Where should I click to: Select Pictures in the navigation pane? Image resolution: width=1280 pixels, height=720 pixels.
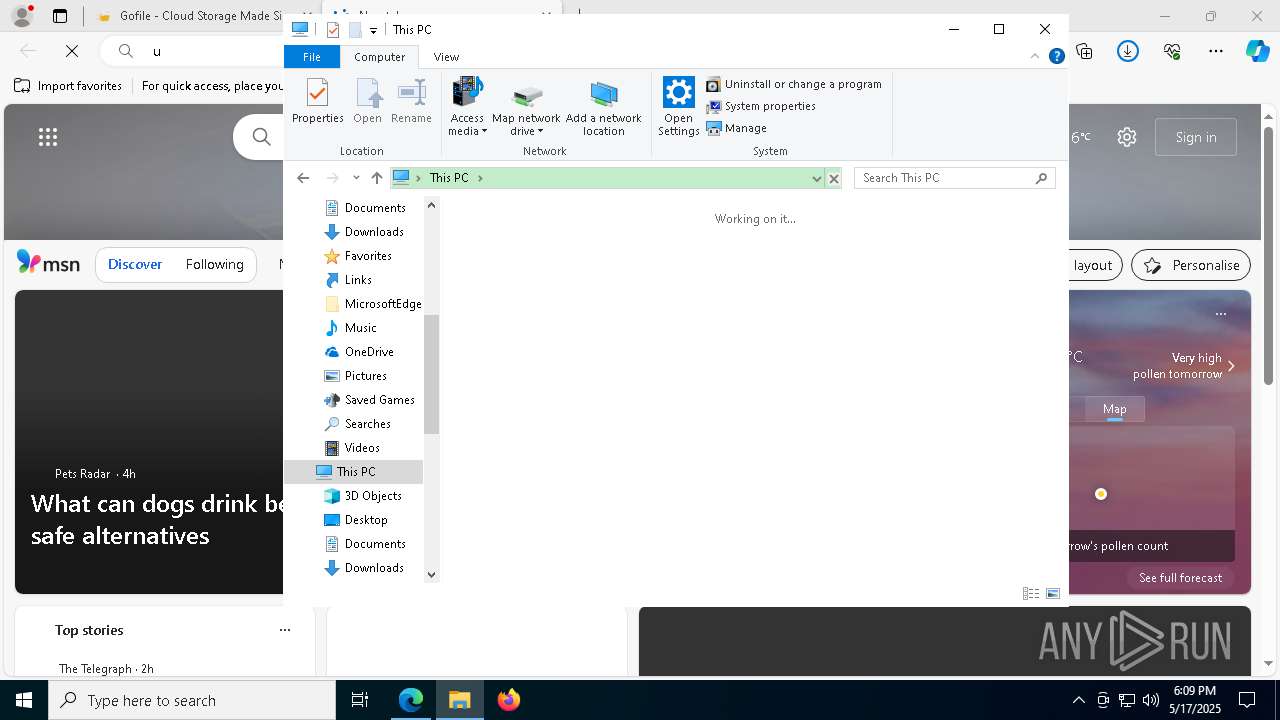(365, 376)
